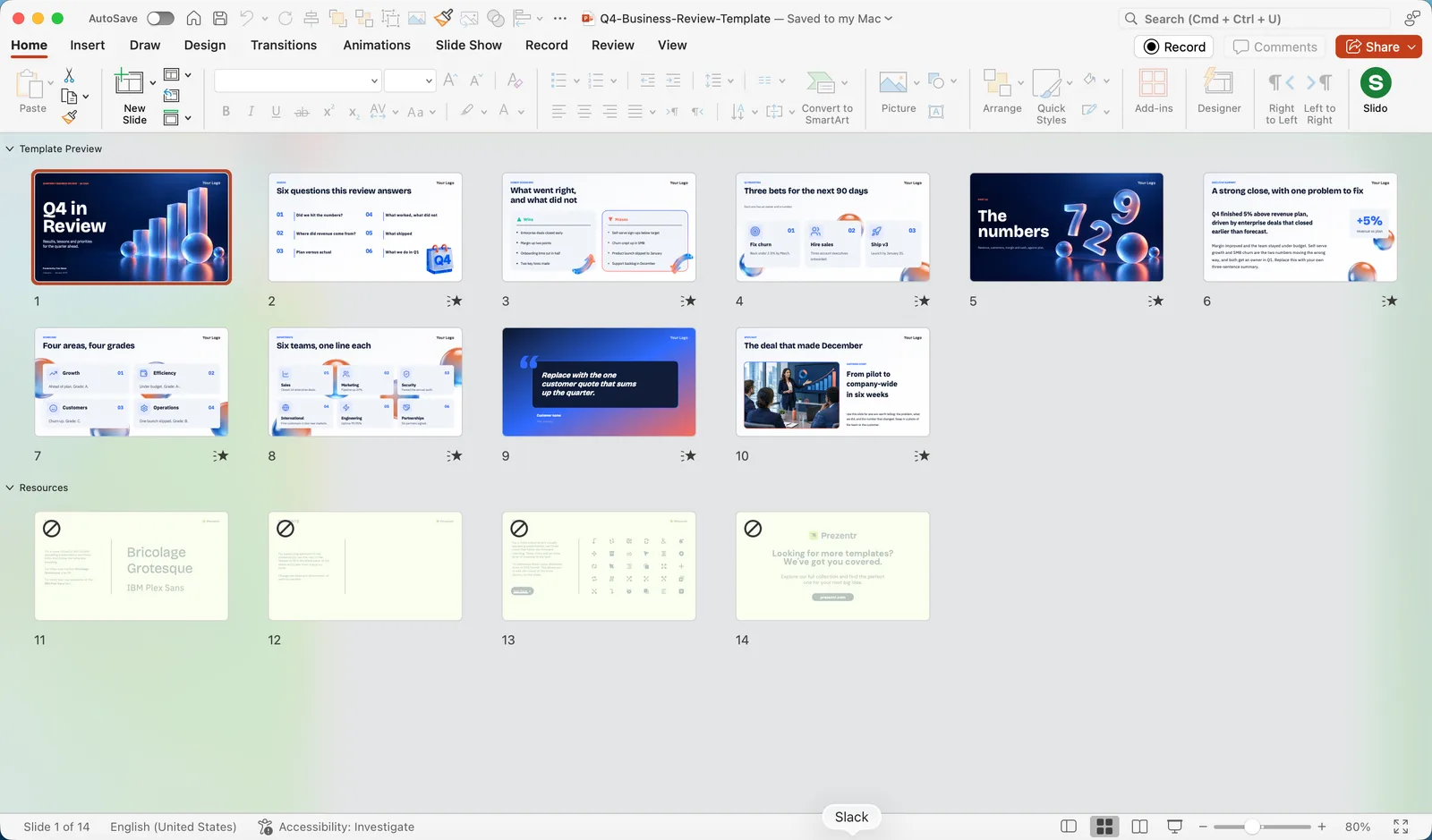Click the Cut scissors icon
Screen dimensions: 1432x840
click(x=69, y=75)
